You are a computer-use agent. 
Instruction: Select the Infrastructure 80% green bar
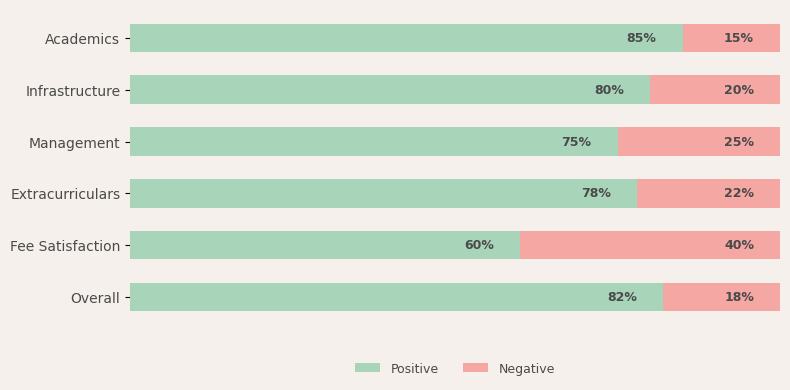pyautogui.click(x=390, y=90)
